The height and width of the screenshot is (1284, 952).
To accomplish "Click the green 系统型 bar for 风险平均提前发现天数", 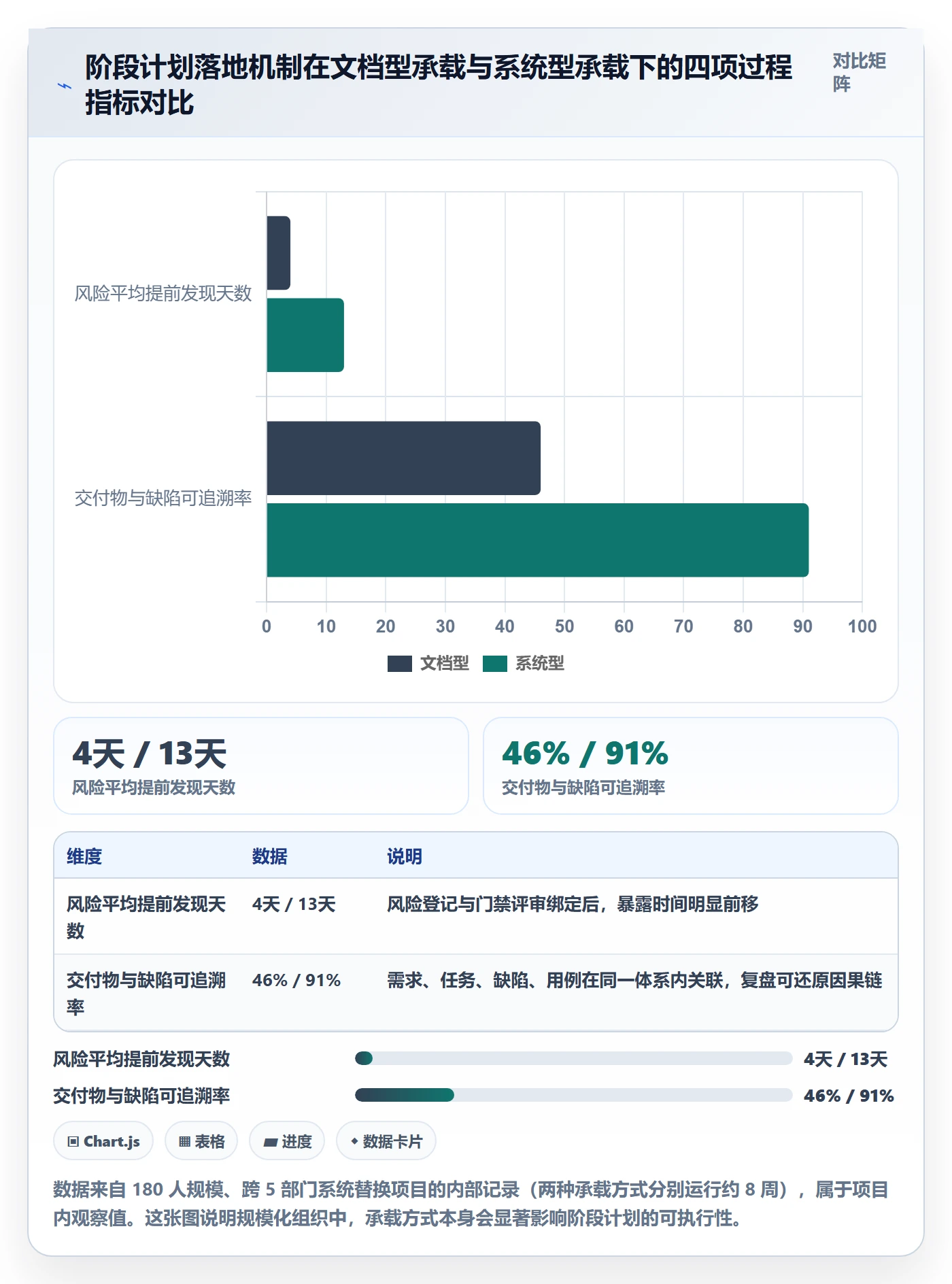I will tap(305, 335).
